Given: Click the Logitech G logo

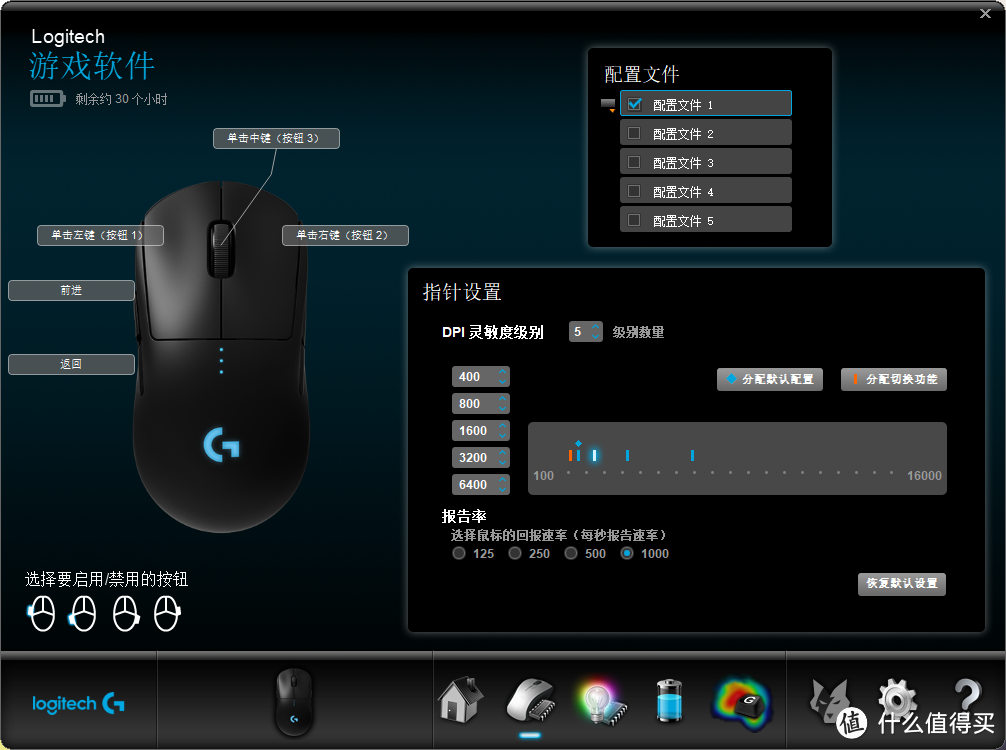Looking at the screenshot, I should point(78,704).
